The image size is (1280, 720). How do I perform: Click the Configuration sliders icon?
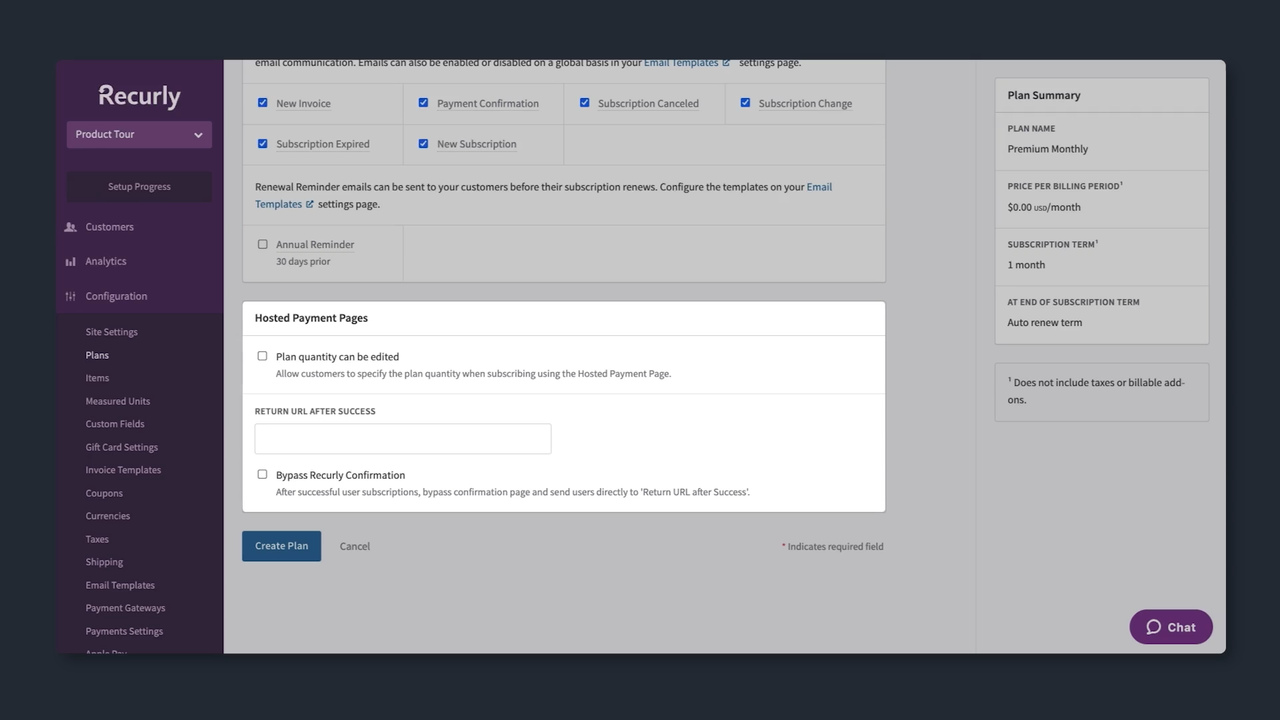coord(70,296)
